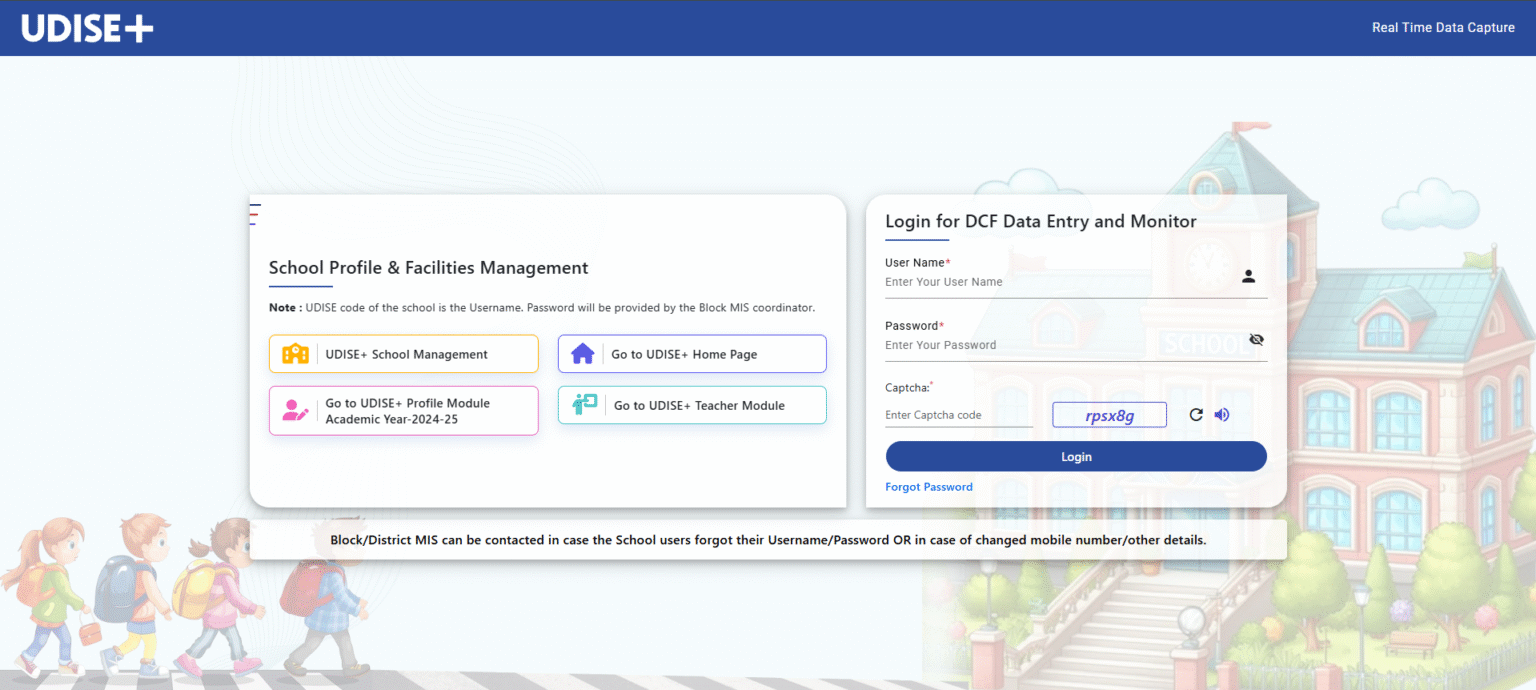Click the person icon beside User Name
1536x690 pixels.
click(x=1248, y=276)
